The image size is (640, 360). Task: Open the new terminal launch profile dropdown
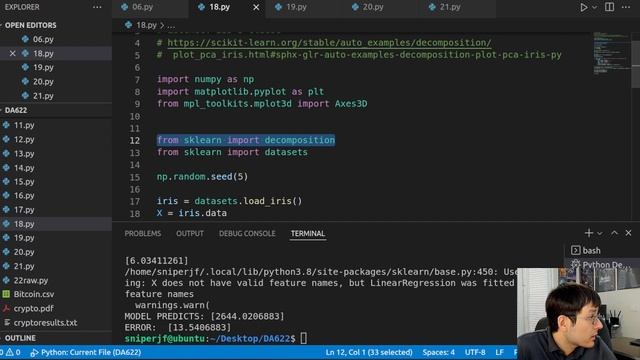coord(600,233)
